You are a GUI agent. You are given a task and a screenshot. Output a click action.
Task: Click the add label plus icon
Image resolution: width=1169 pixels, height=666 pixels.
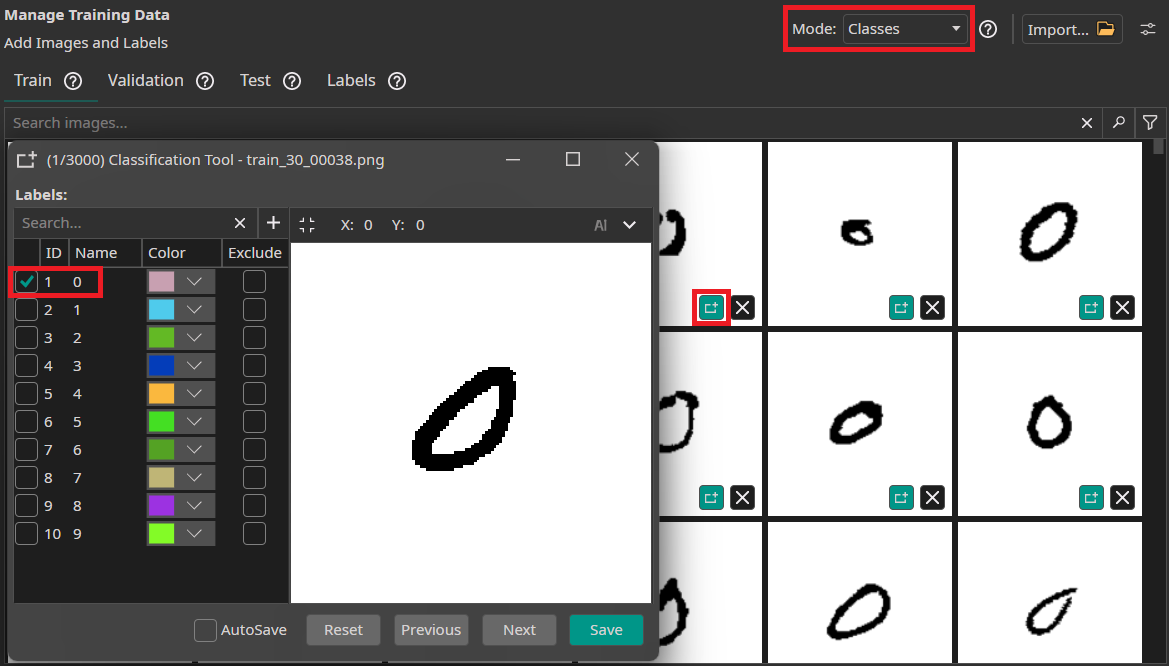coord(273,222)
